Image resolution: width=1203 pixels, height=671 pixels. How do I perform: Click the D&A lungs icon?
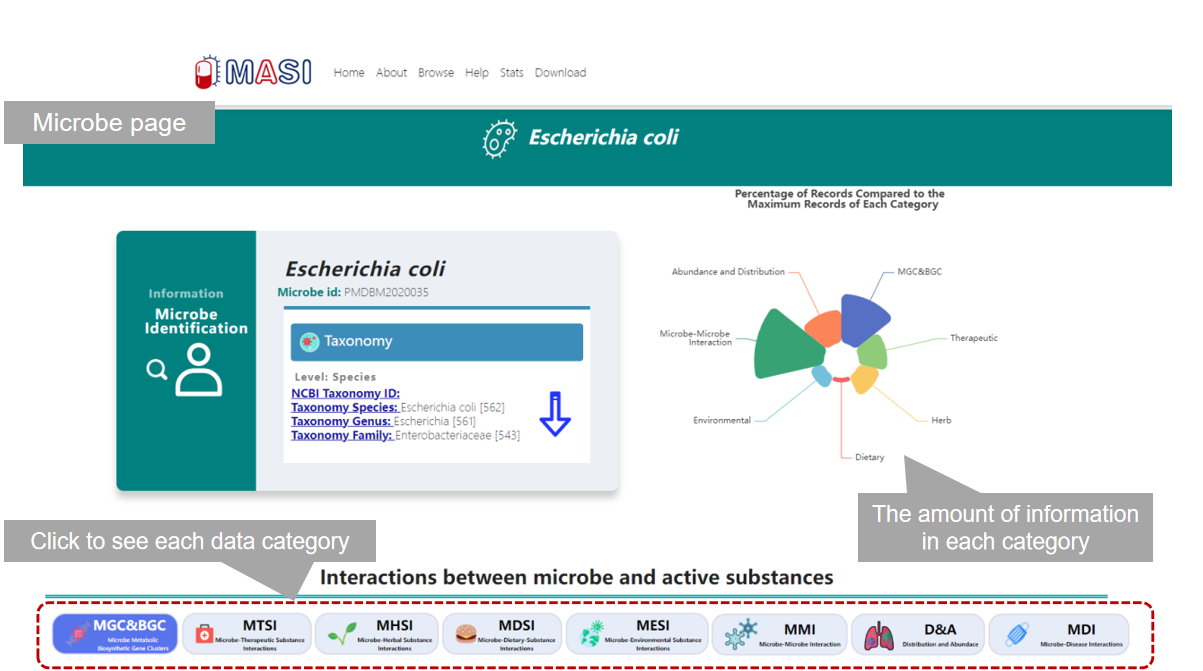click(879, 635)
